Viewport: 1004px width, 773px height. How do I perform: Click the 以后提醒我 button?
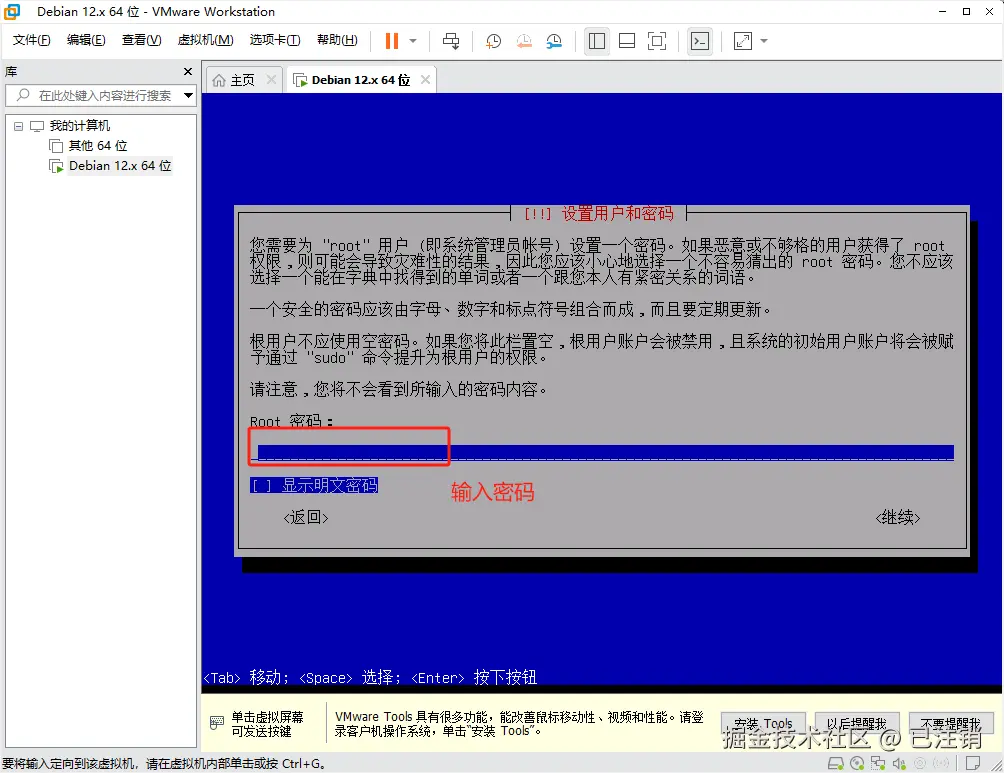[x=855, y=722]
